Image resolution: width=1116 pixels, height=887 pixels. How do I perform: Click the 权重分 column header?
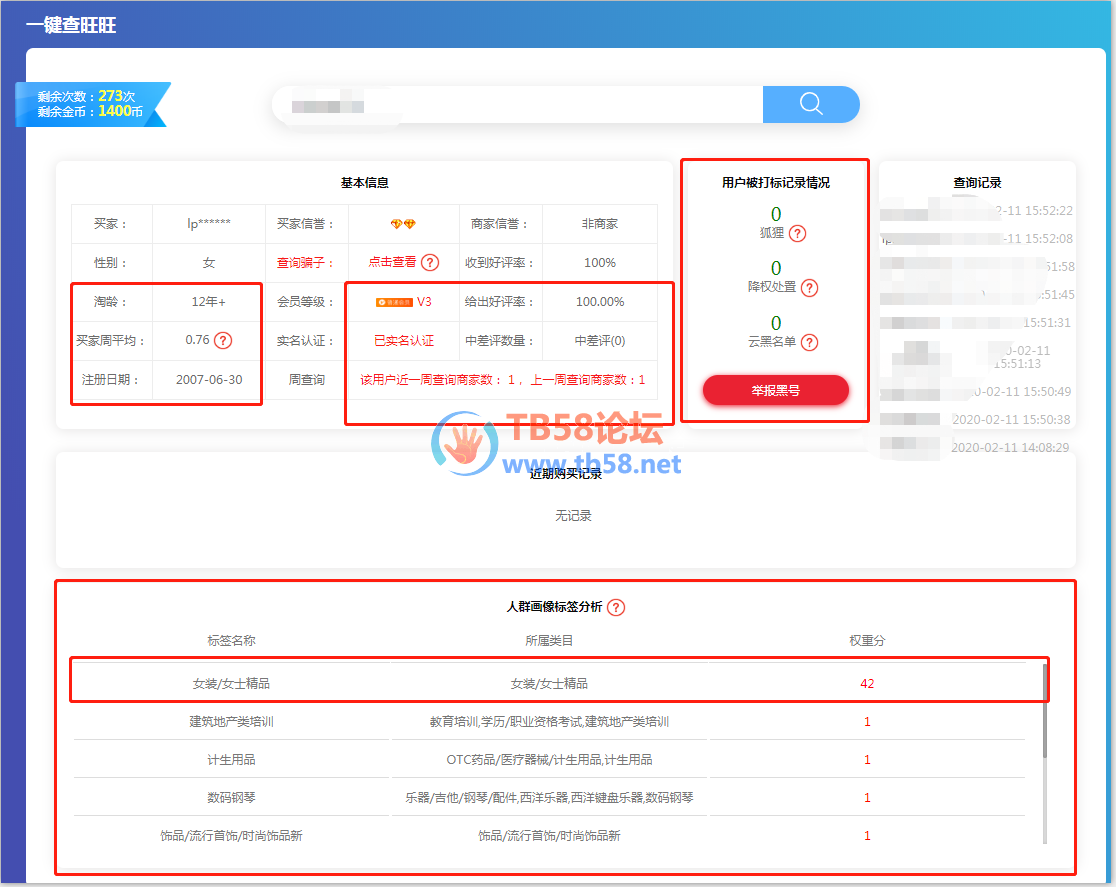coord(867,641)
